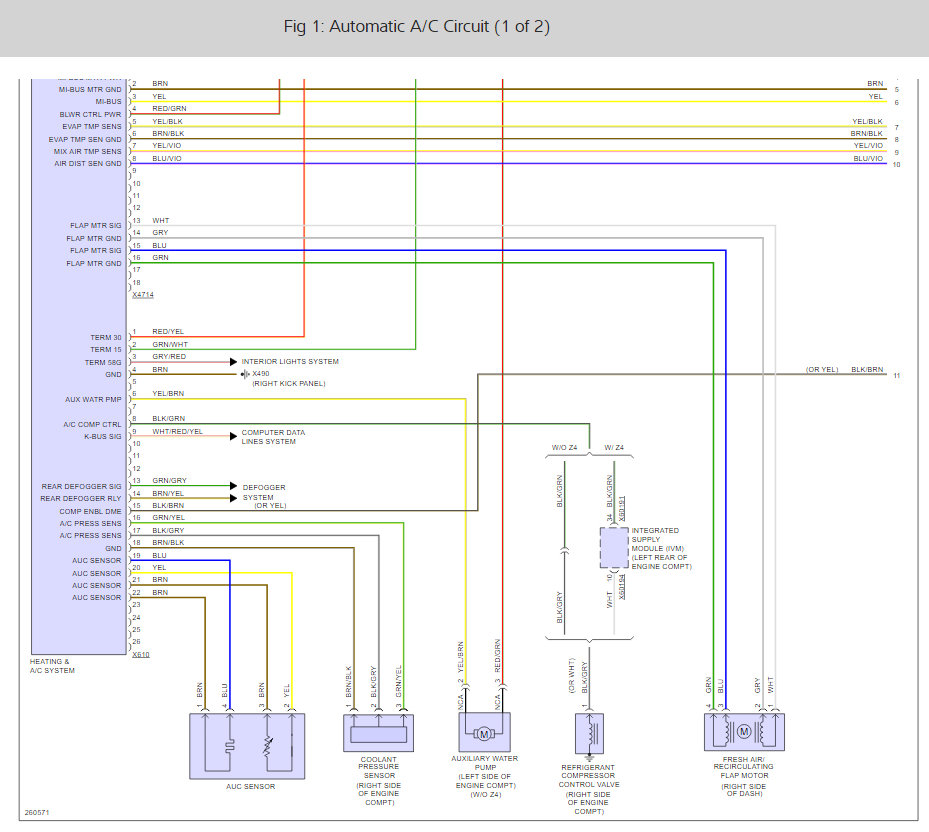
Task: Select the fresh air recirculating flap motor symbol
Action: (x=744, y=731)
